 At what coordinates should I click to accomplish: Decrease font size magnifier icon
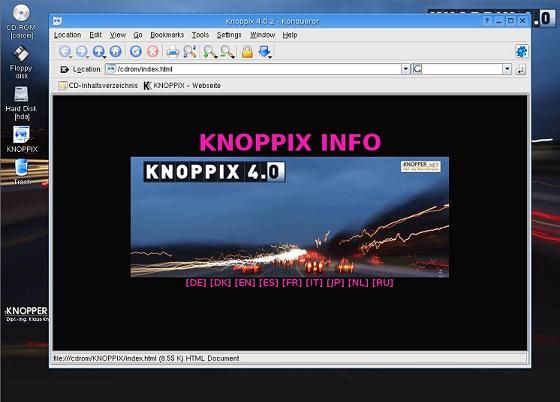click(227, 52)
